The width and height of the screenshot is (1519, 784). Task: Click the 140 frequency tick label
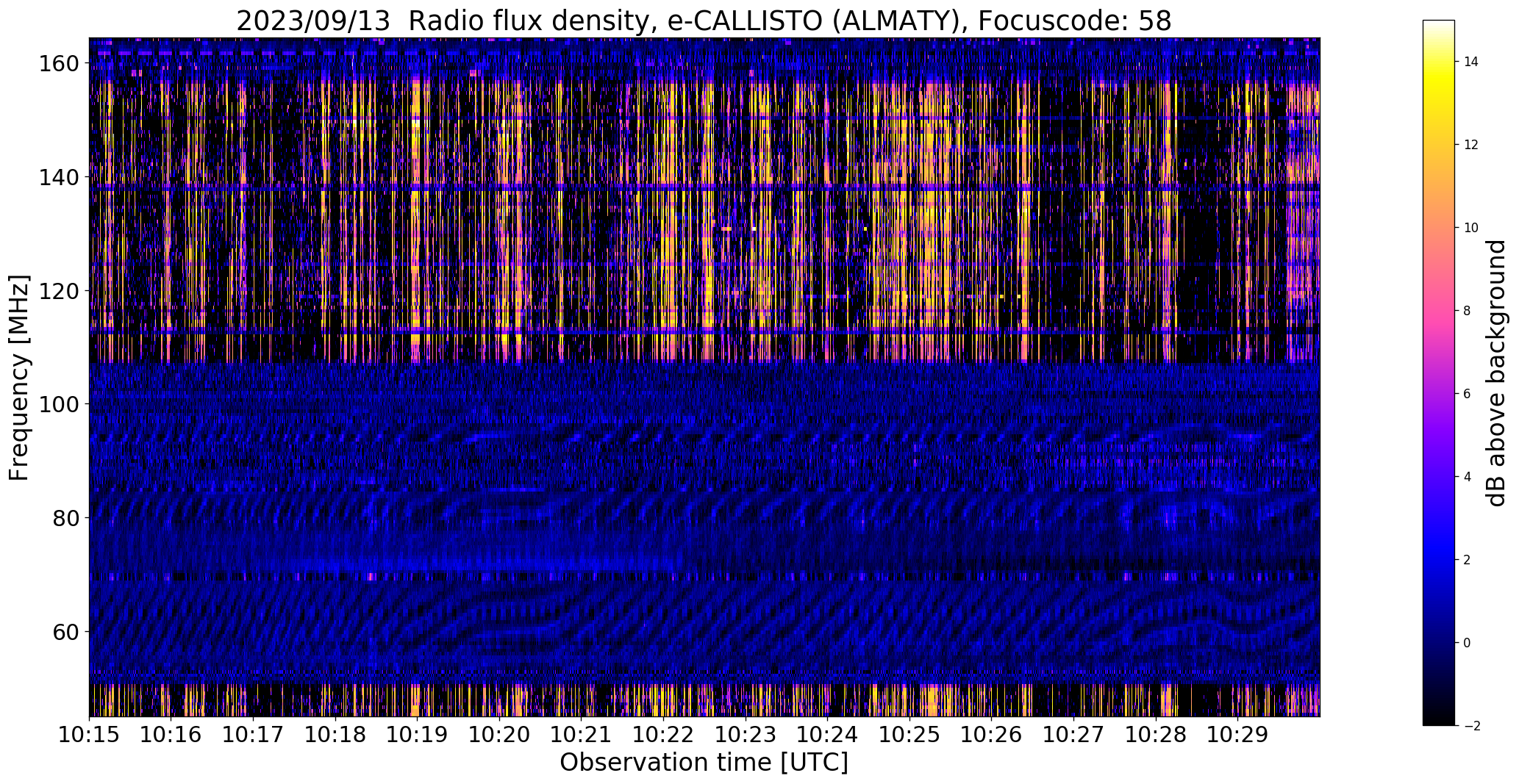57,177
